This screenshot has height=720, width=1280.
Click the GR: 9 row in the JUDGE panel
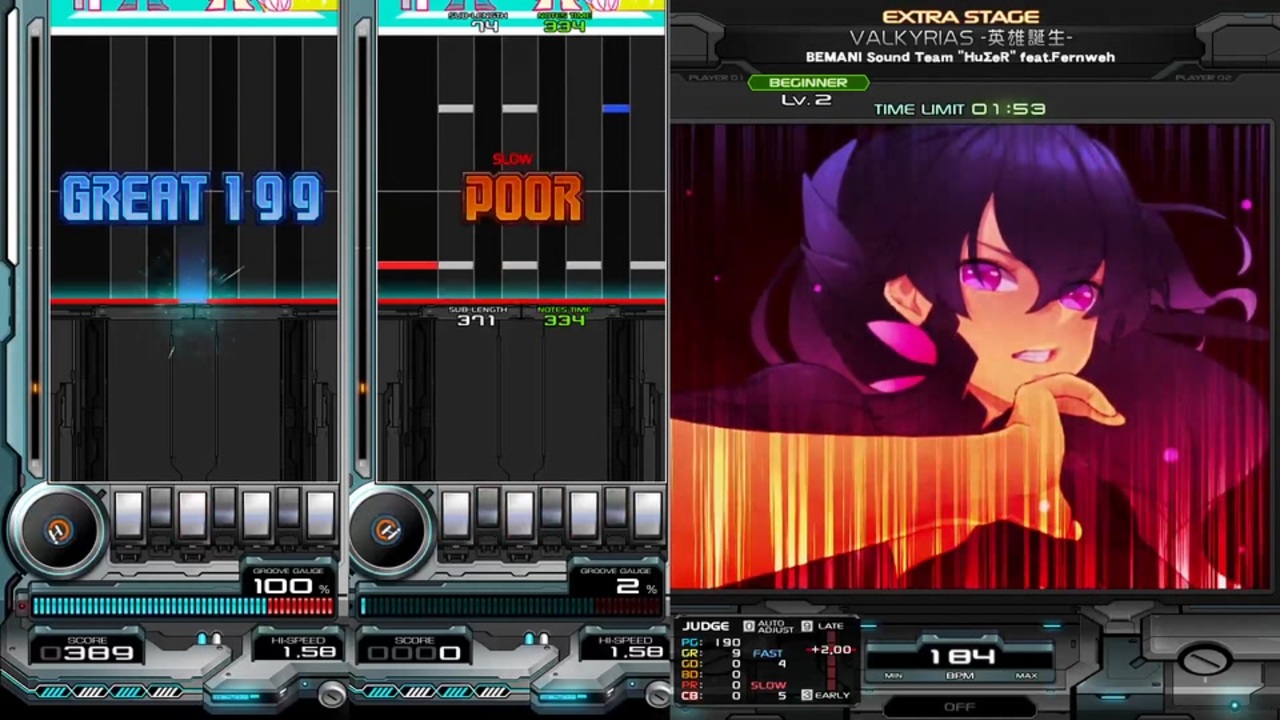[x=711, y=653]
